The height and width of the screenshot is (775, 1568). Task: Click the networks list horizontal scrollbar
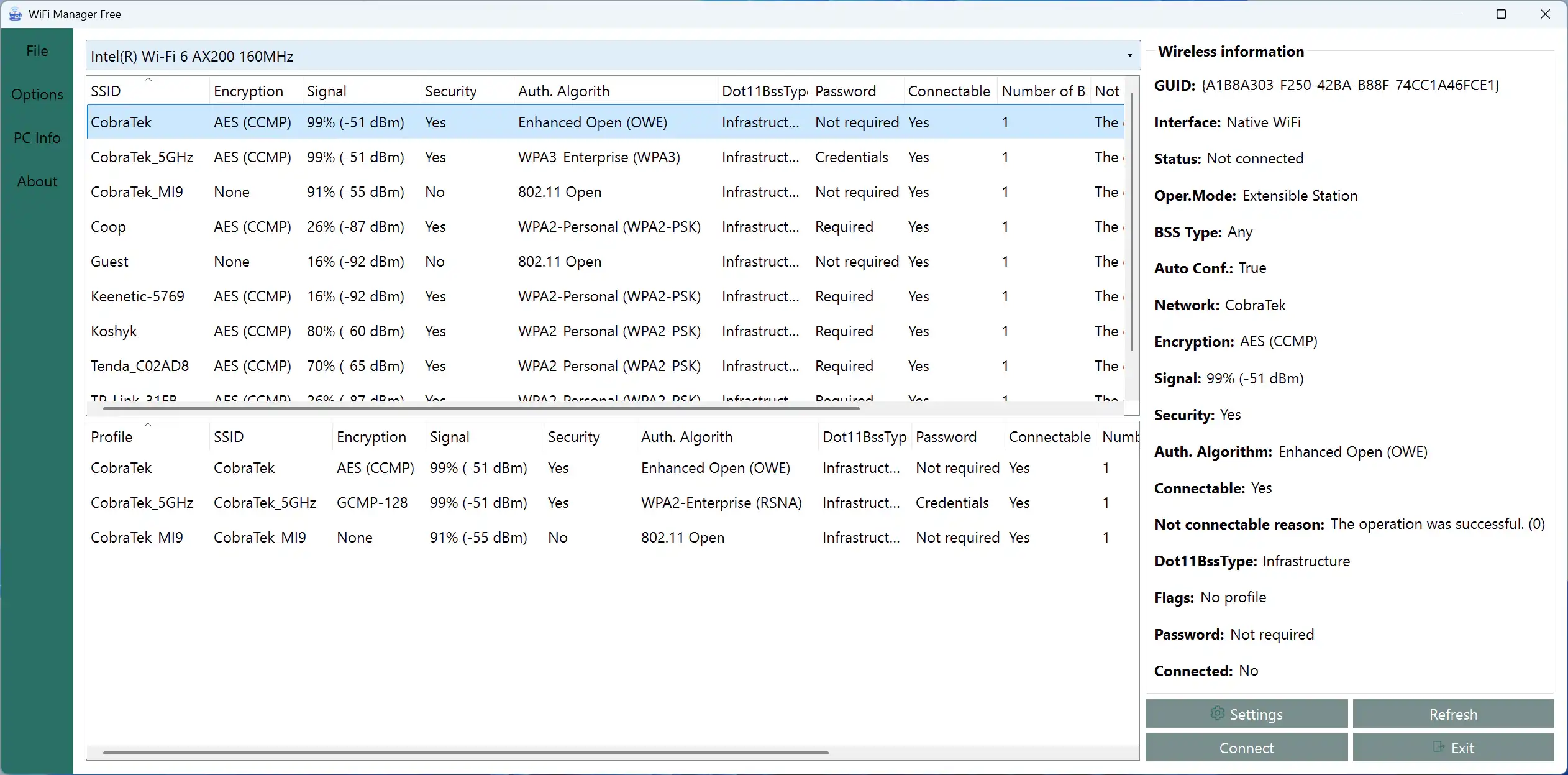click(481, 408)
